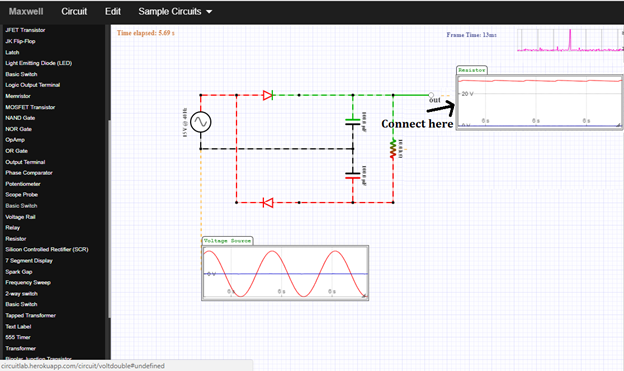Select the 10k resistor symbol

point(393,149)
